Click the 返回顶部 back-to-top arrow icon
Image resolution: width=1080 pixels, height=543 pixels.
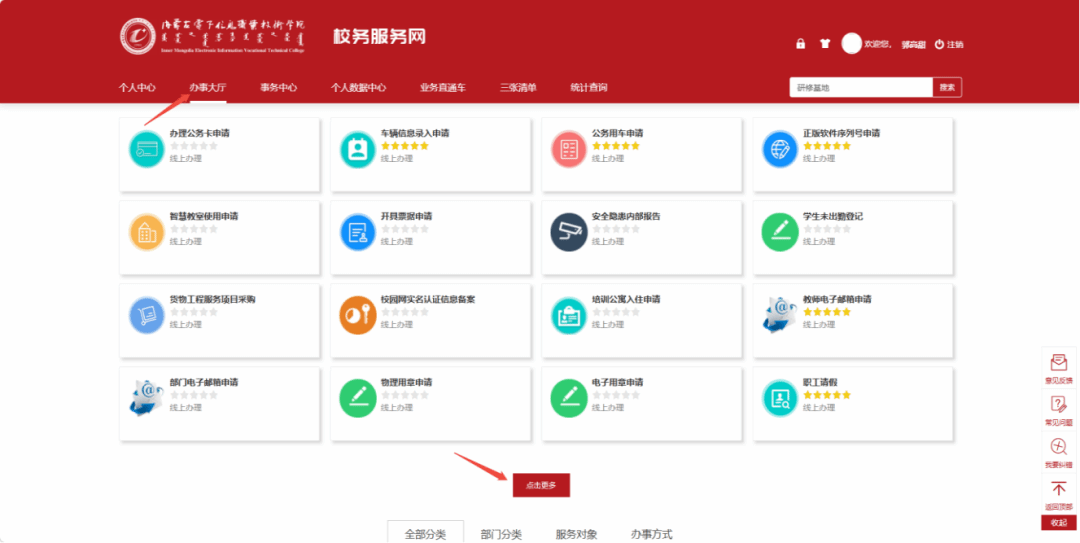point(1058,489)
